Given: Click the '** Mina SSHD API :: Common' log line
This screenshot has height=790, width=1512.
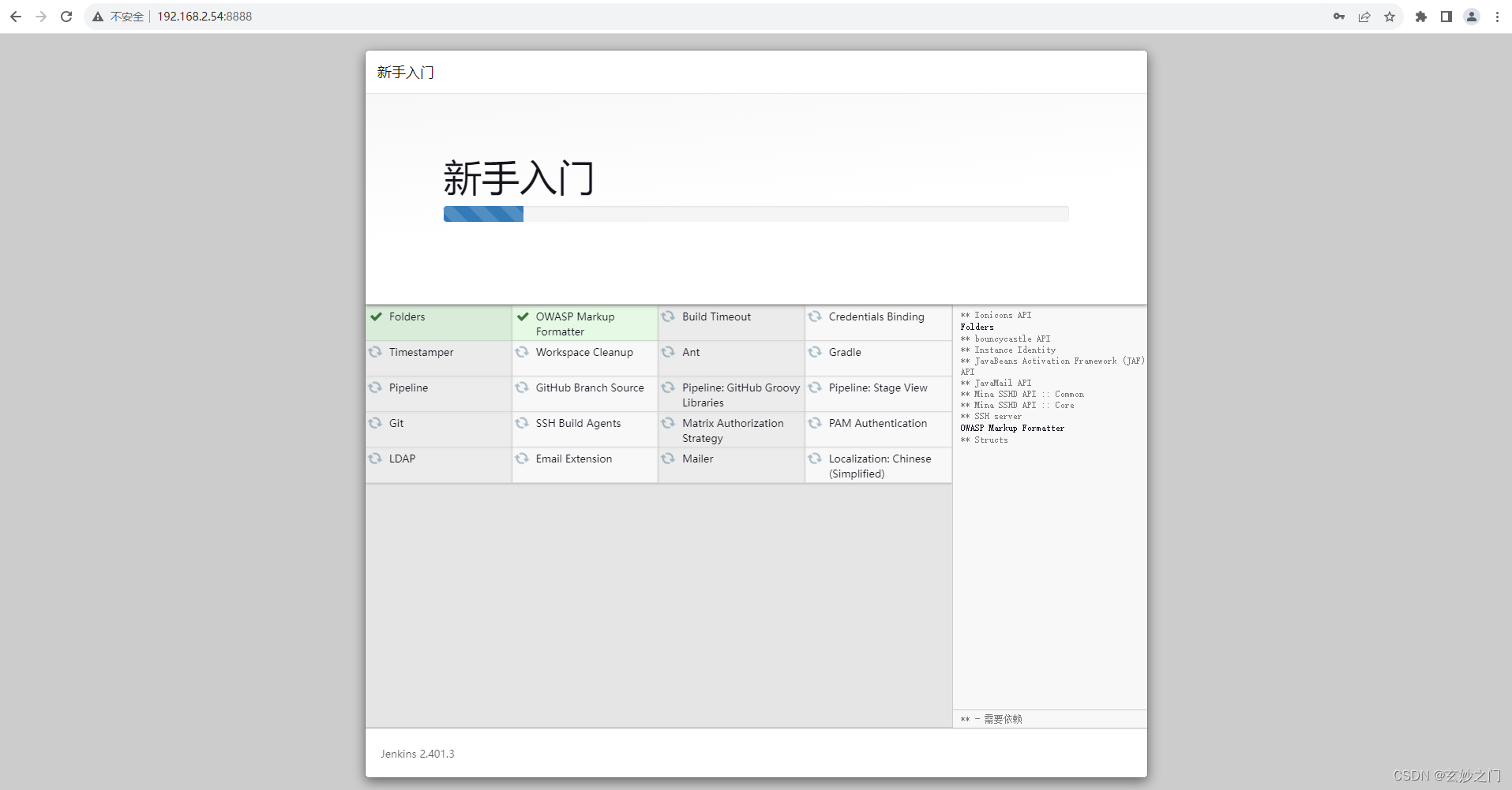Looking at the screenshot, I should (1022, 394).
